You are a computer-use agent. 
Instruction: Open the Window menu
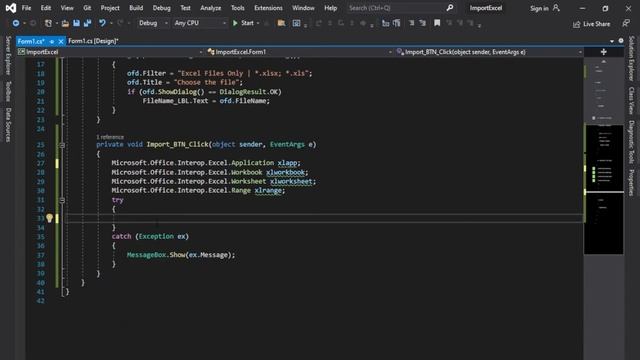[303, 8]
